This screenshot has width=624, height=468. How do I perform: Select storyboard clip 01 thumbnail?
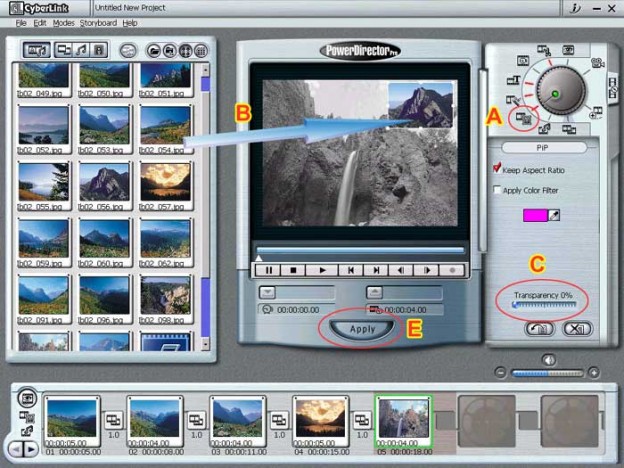pyautogui.click(x=72, y=419)
